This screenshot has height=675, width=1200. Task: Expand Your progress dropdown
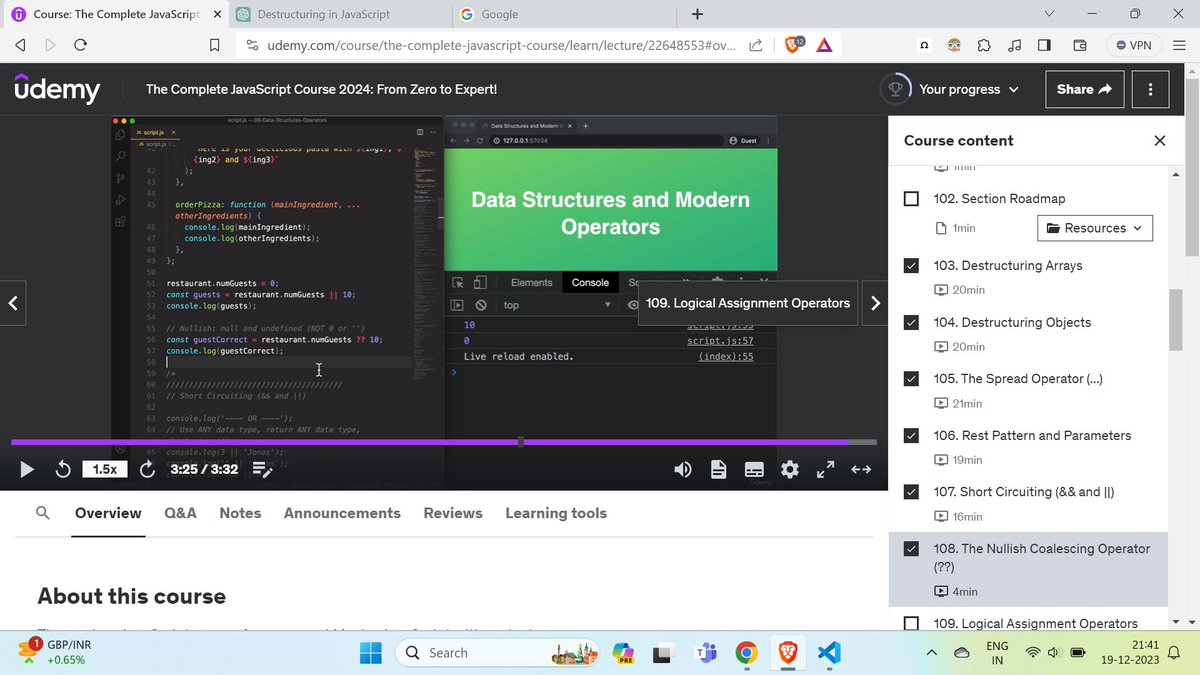pos(950,89)
